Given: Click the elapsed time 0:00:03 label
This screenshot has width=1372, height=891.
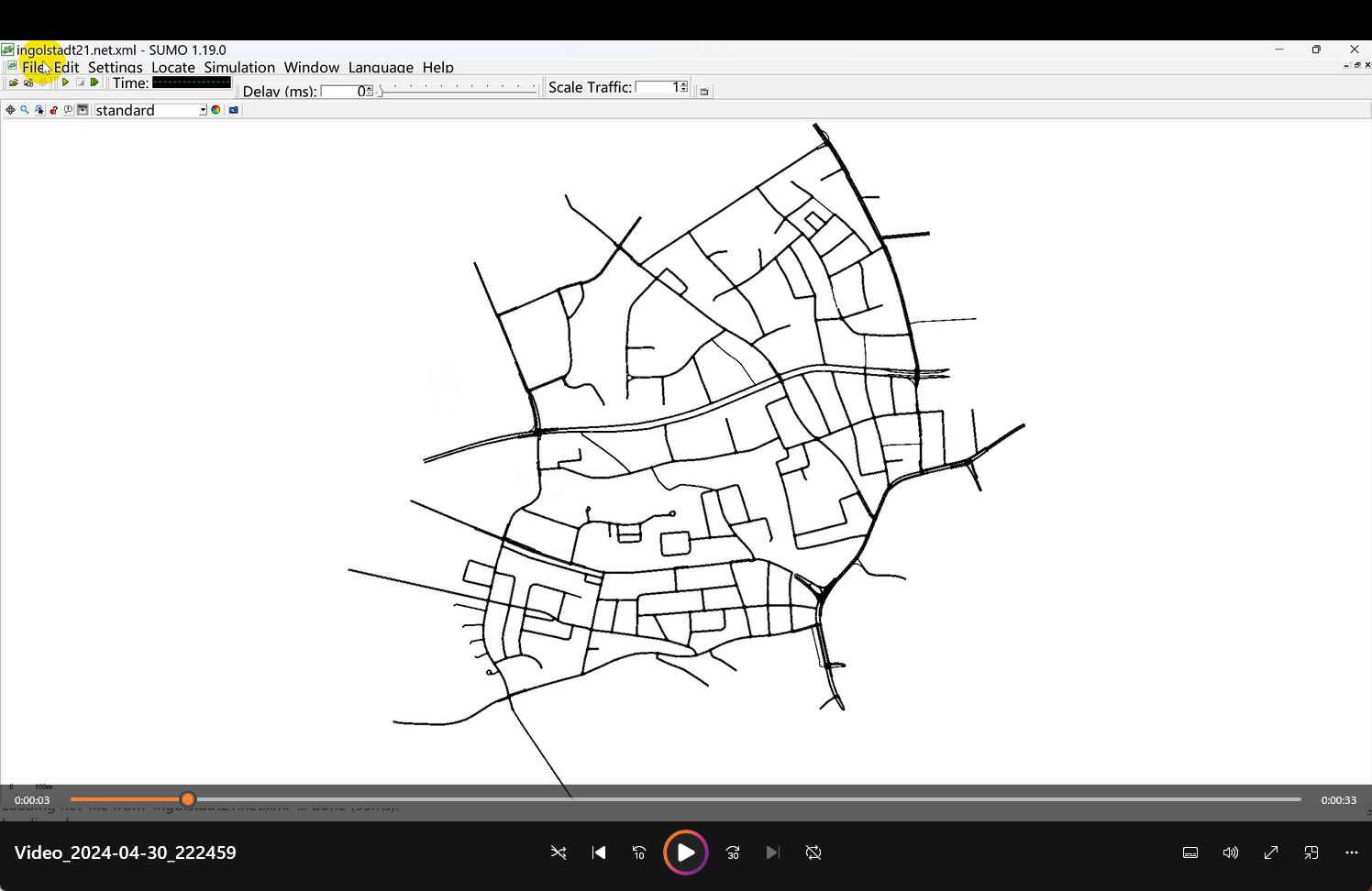Looking at the screenshot, I should click(x=32, y=800).
